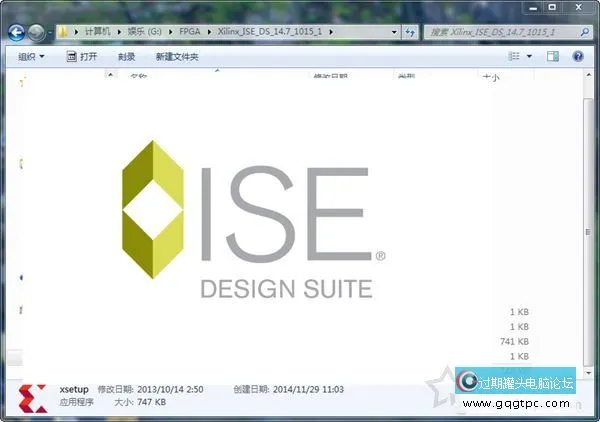
Task: Expand the arrow after 计算机 in path
Action: [119, 32]
